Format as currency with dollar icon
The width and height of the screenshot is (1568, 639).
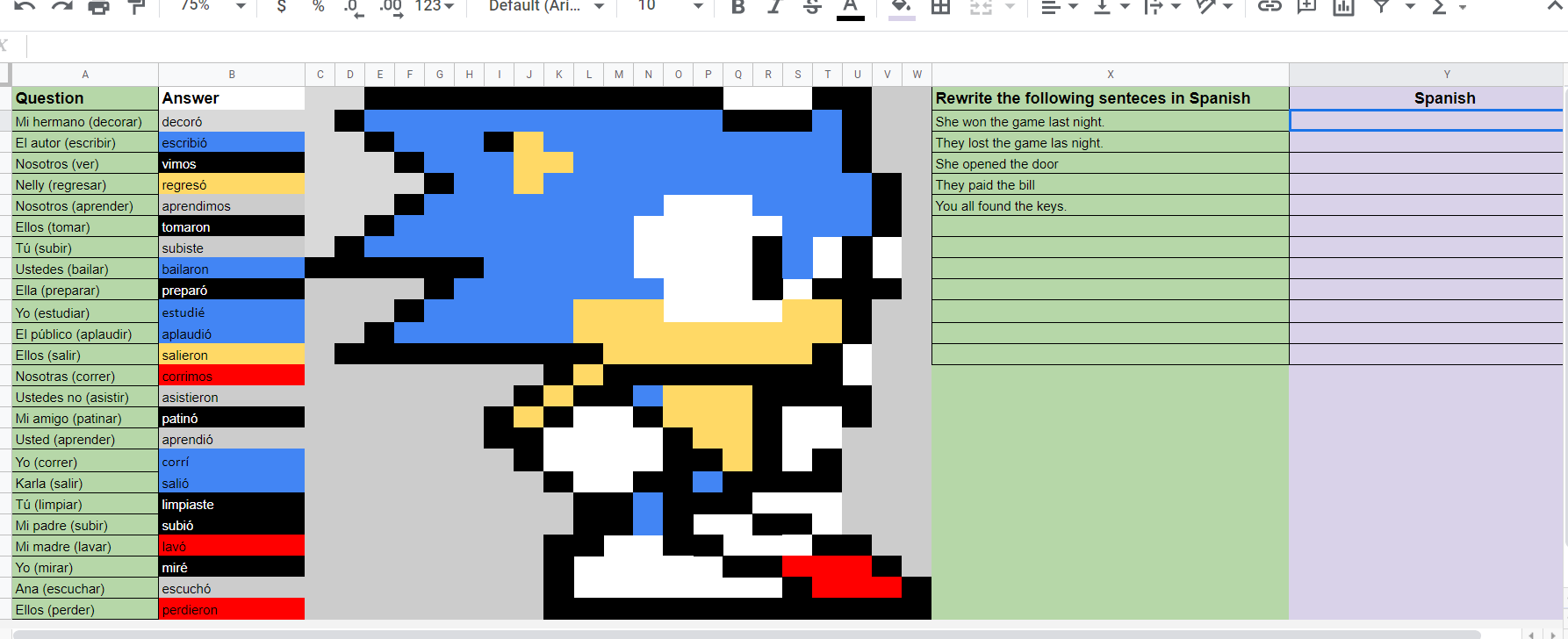click(x=281, y=6)
